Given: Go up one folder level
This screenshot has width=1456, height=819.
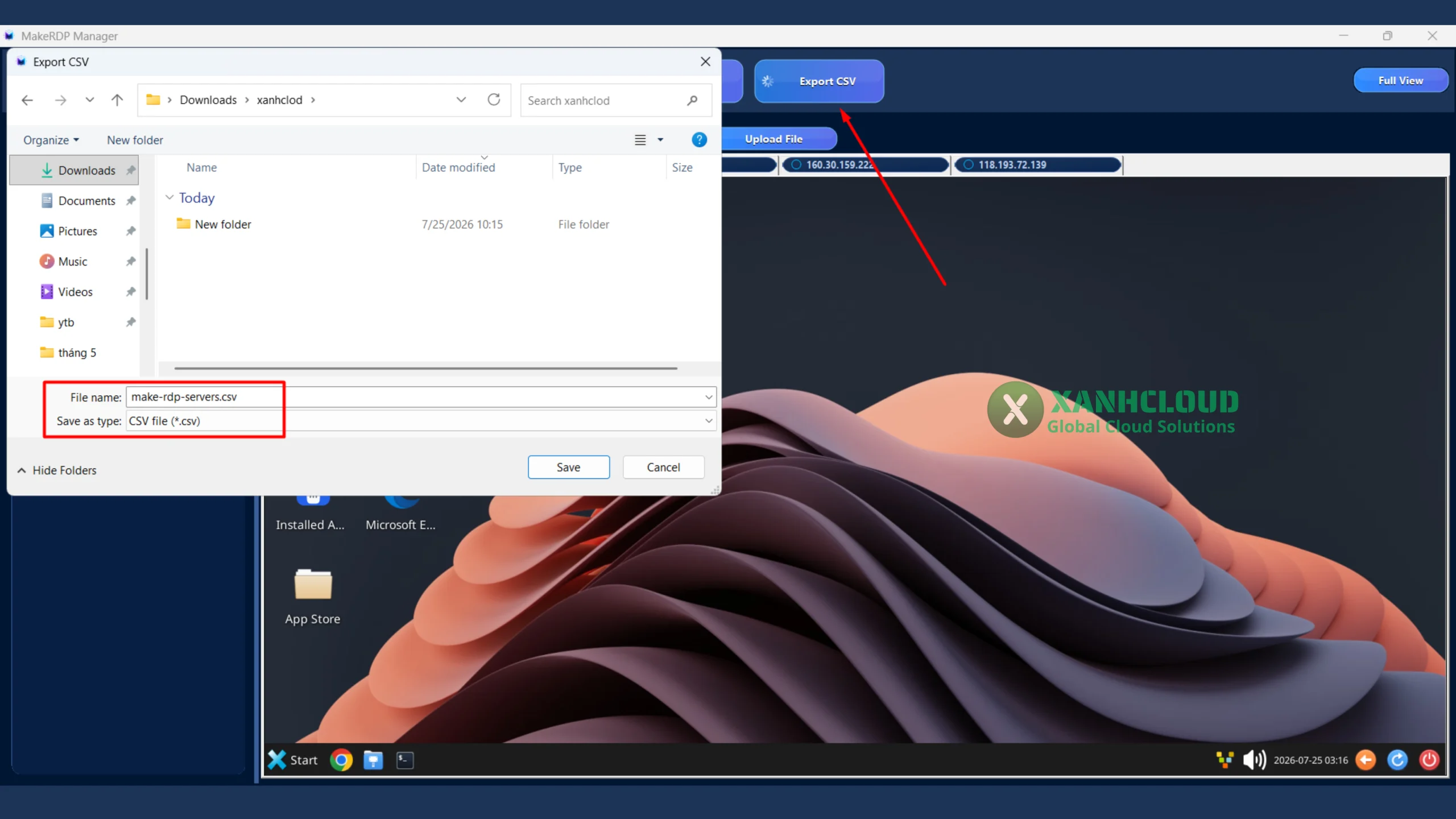Looking at the screenshot, I should pyautogui.click(x=117, y=100).
